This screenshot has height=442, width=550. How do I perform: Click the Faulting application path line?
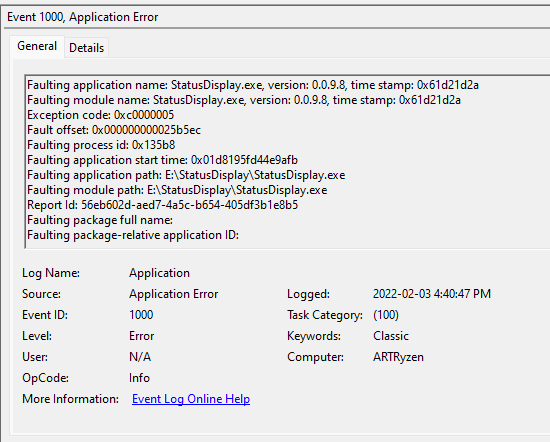(186, 175)
